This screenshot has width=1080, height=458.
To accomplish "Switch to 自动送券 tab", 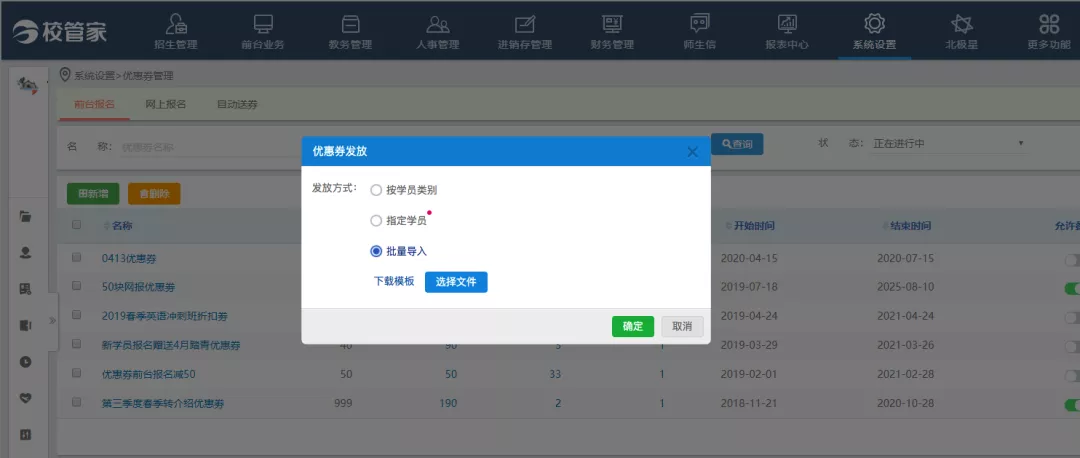I will pyautogui.click(x=237, y=104).
